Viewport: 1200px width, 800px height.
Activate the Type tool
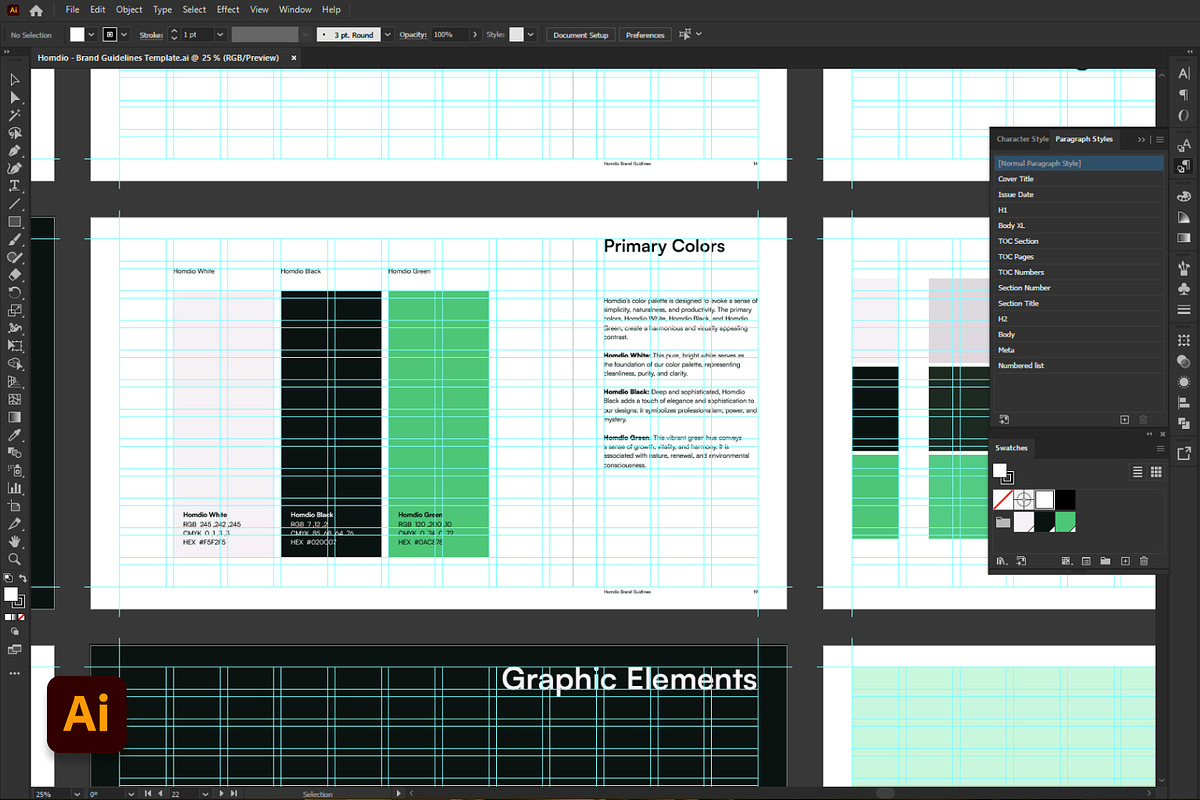pyautogui.click(x=15, y=186)
